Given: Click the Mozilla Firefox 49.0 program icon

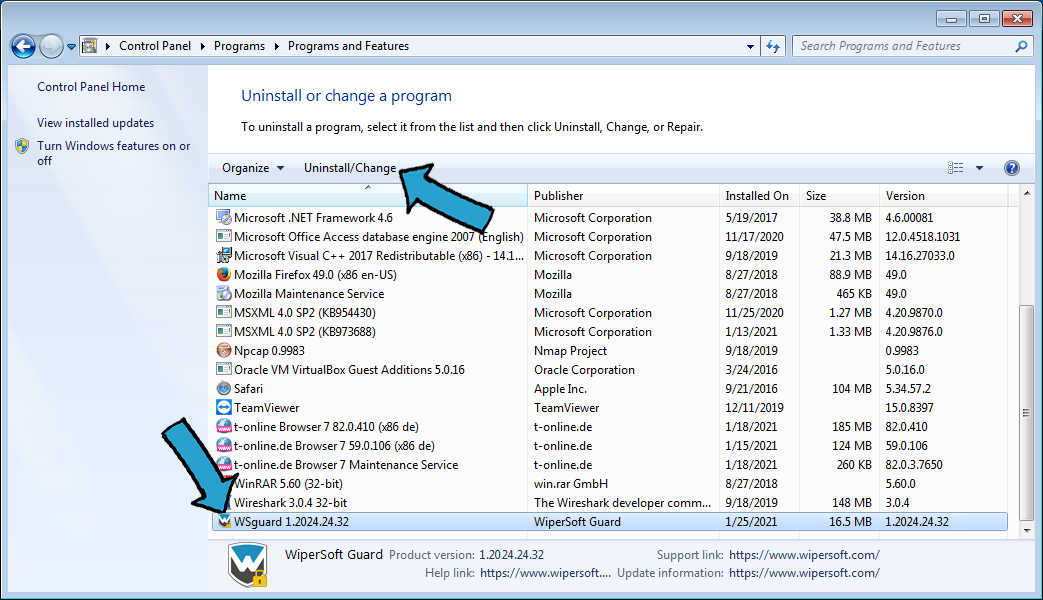Looking at the screenshot, I should pos(225,274).
